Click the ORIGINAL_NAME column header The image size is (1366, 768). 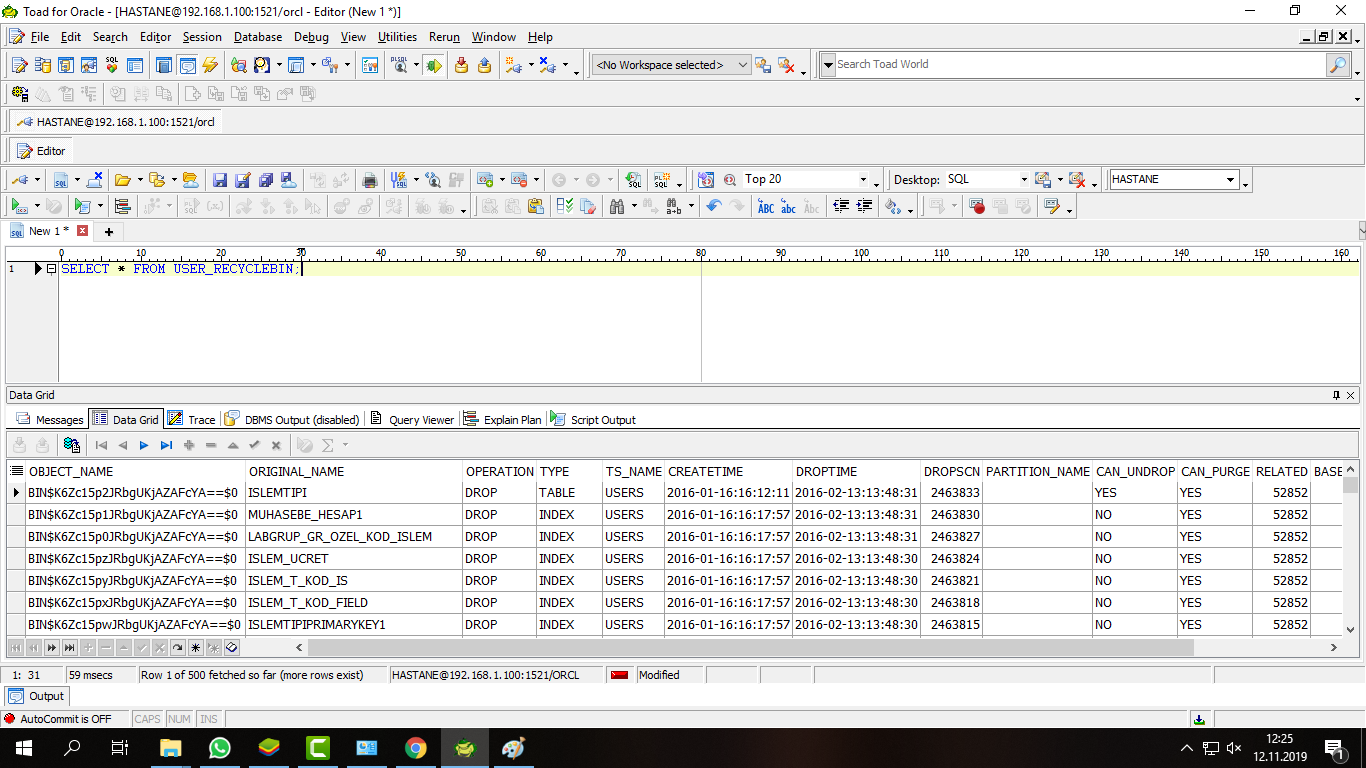click(x=296, y=471)
